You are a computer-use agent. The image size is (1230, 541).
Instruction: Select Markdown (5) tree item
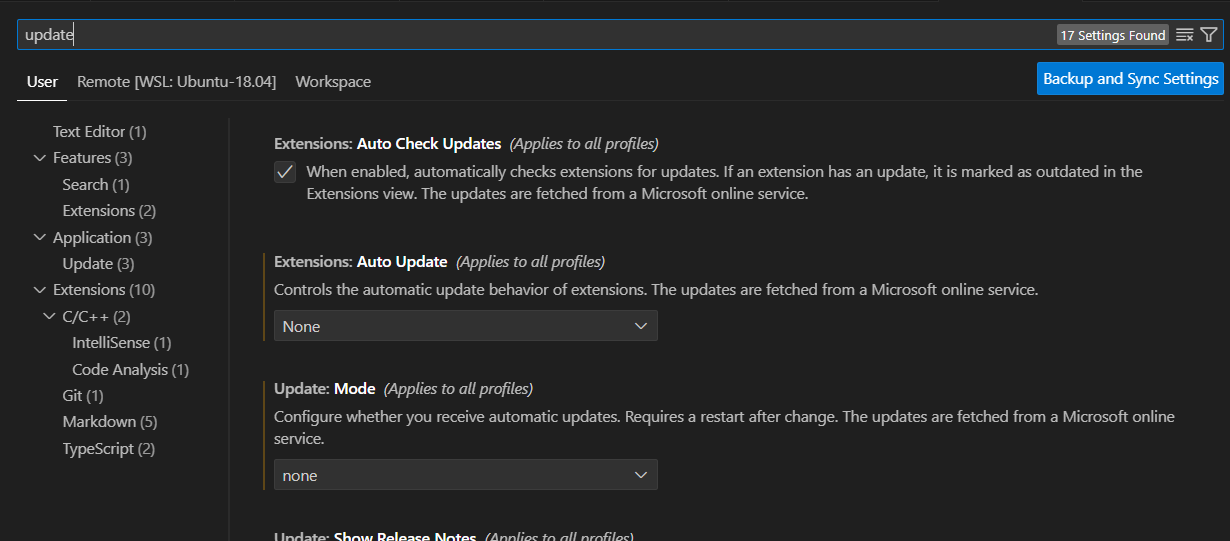110,422
